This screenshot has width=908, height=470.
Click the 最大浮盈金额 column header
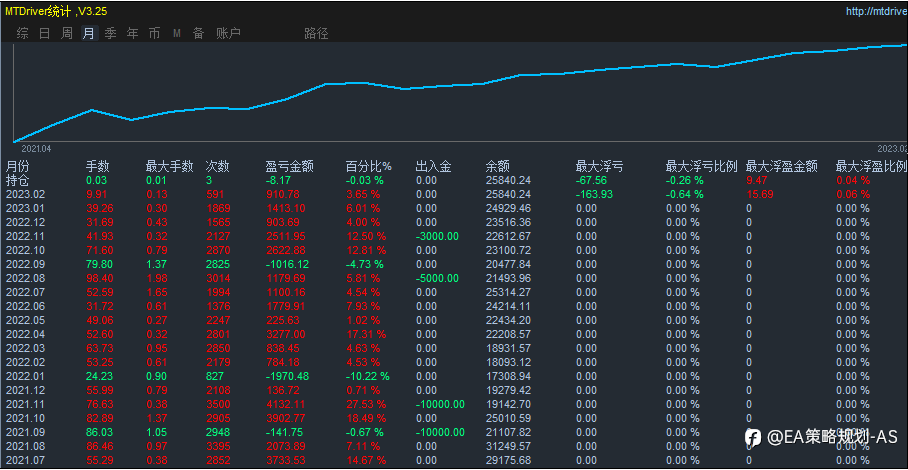click(x=782, y=167)
